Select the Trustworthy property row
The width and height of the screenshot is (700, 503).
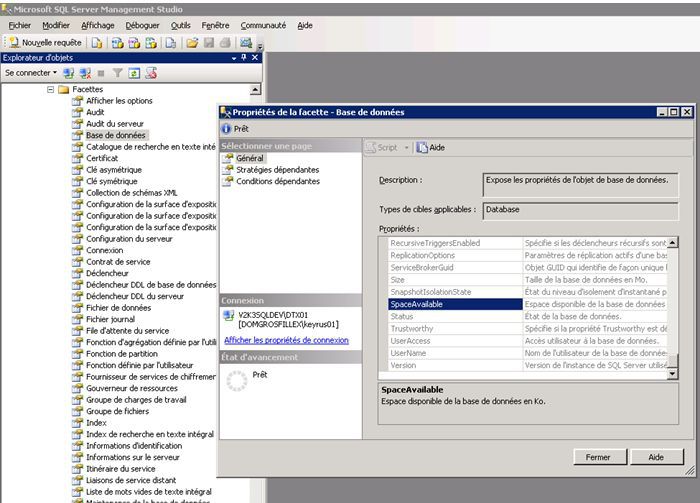click(x=528, y=328)
